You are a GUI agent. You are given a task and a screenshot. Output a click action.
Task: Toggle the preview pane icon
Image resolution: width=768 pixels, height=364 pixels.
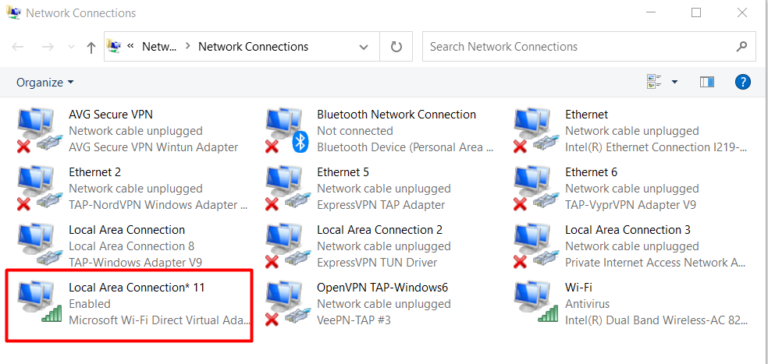tap(707, 82)
